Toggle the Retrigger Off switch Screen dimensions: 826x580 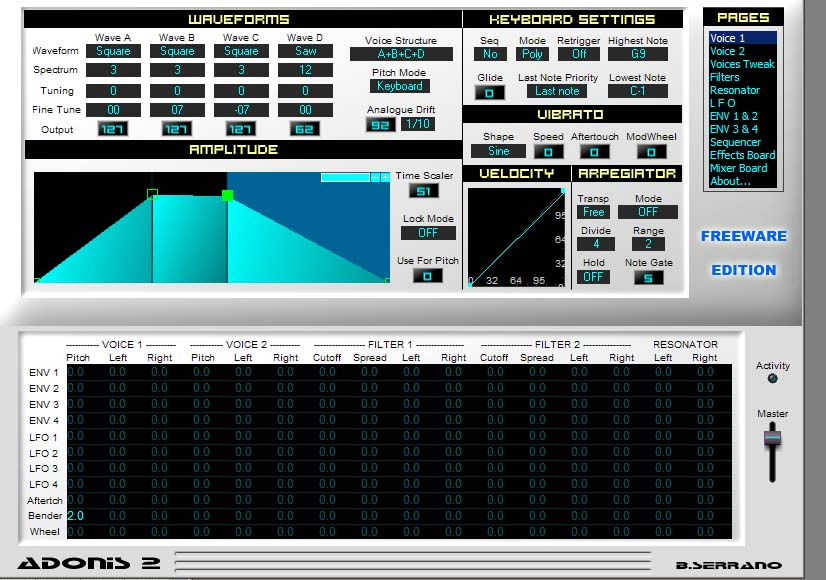tap(579, 54)
